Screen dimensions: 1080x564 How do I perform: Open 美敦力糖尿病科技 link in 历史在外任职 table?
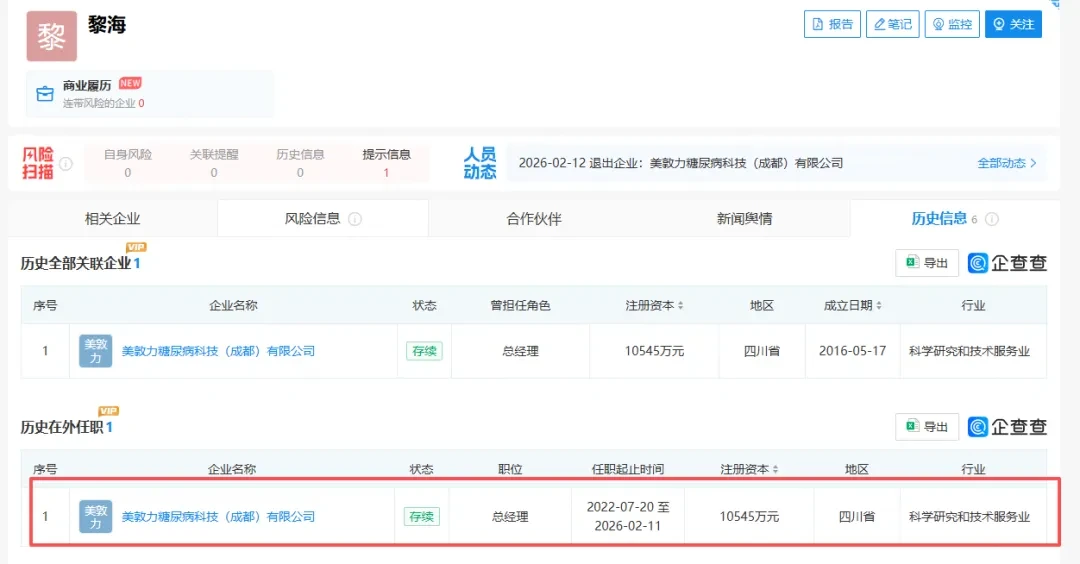click(x=218, y=516)
